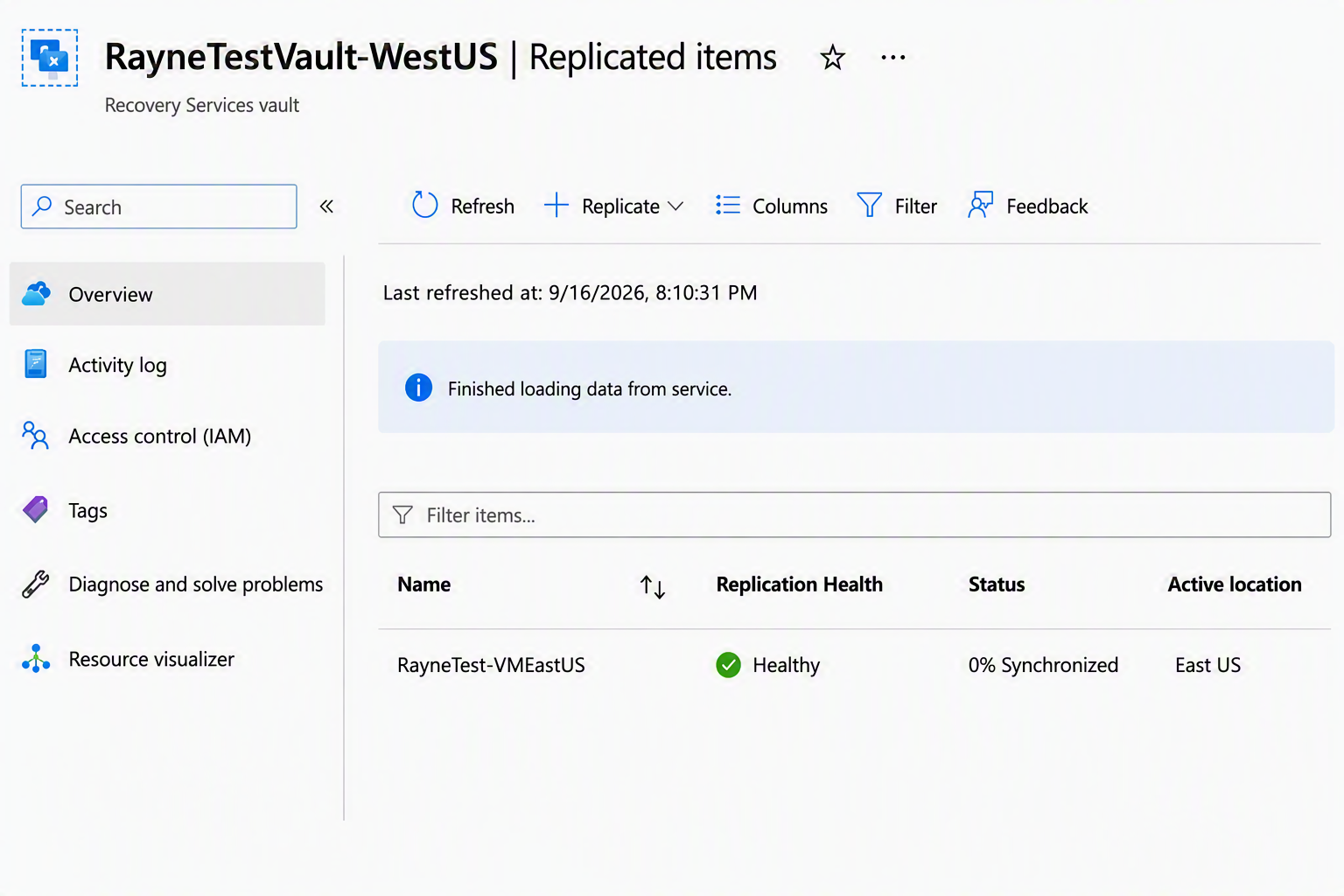Click the Replication Health column header
Viewport: 1344px width, 896px height.
(800, 584)
